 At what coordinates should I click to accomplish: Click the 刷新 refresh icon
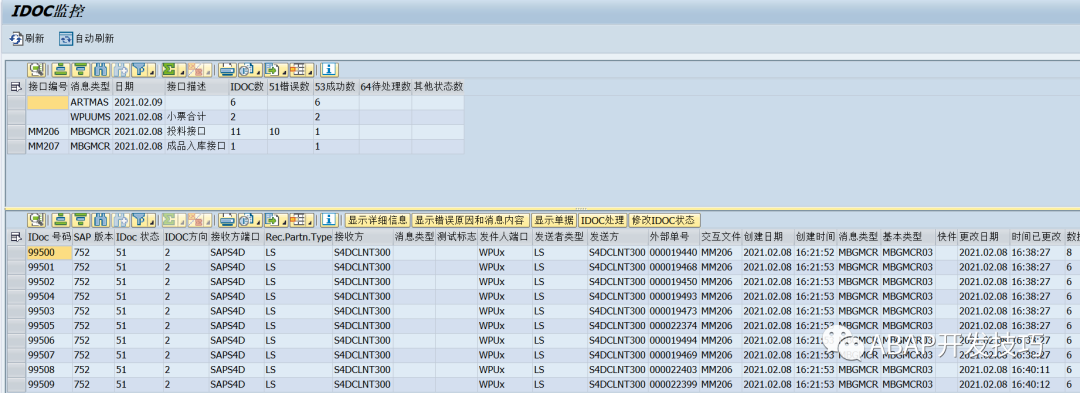[x=16, y=39]
